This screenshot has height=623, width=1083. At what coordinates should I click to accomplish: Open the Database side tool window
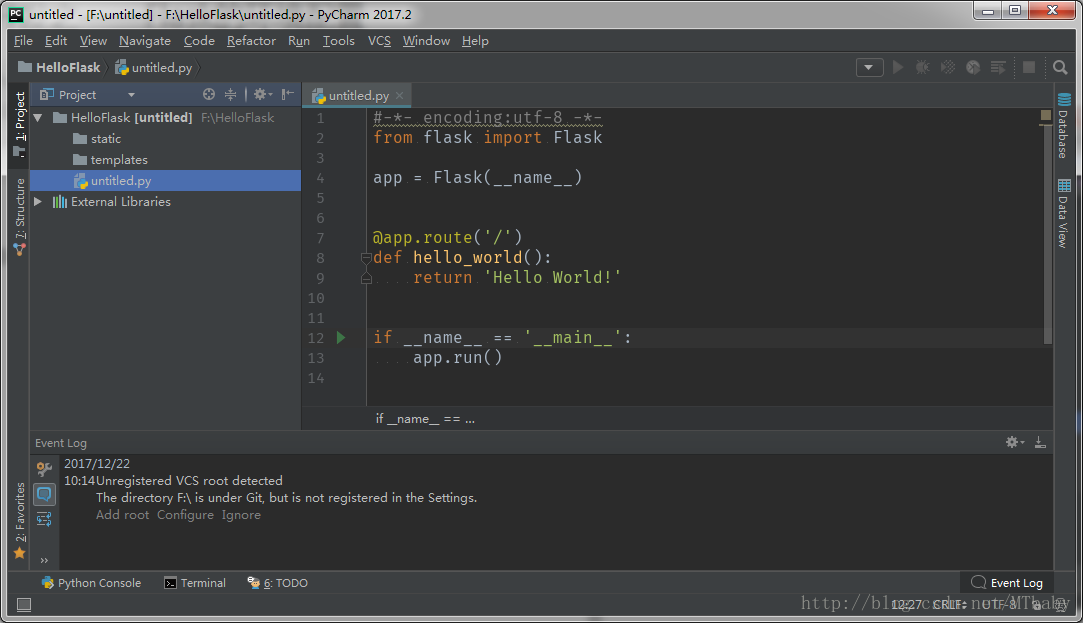tap(1064, 126)
